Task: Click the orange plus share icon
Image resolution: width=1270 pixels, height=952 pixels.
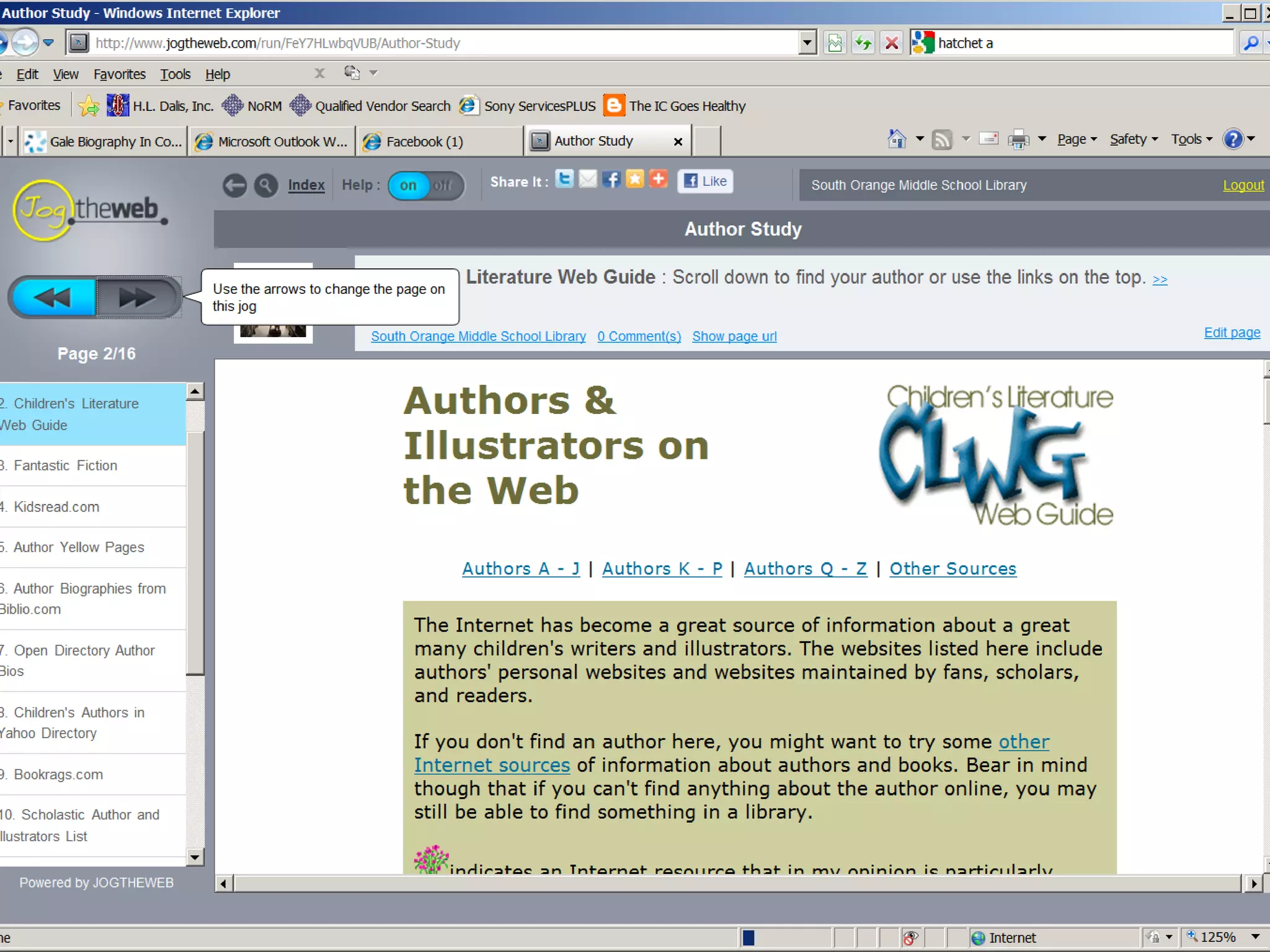Action: [x=659, y=179]
